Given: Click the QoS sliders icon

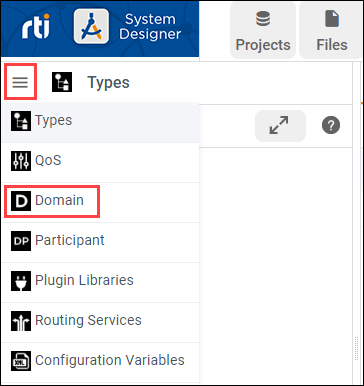Looking at the screenshot, I should (21, 161).
